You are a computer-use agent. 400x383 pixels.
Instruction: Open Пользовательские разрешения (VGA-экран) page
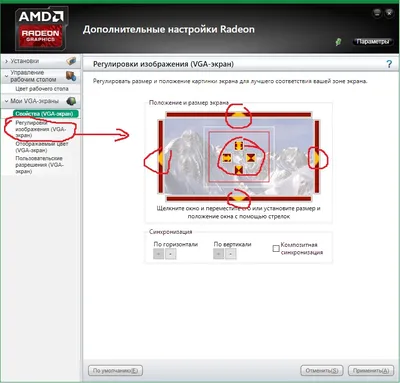(39, 165)
